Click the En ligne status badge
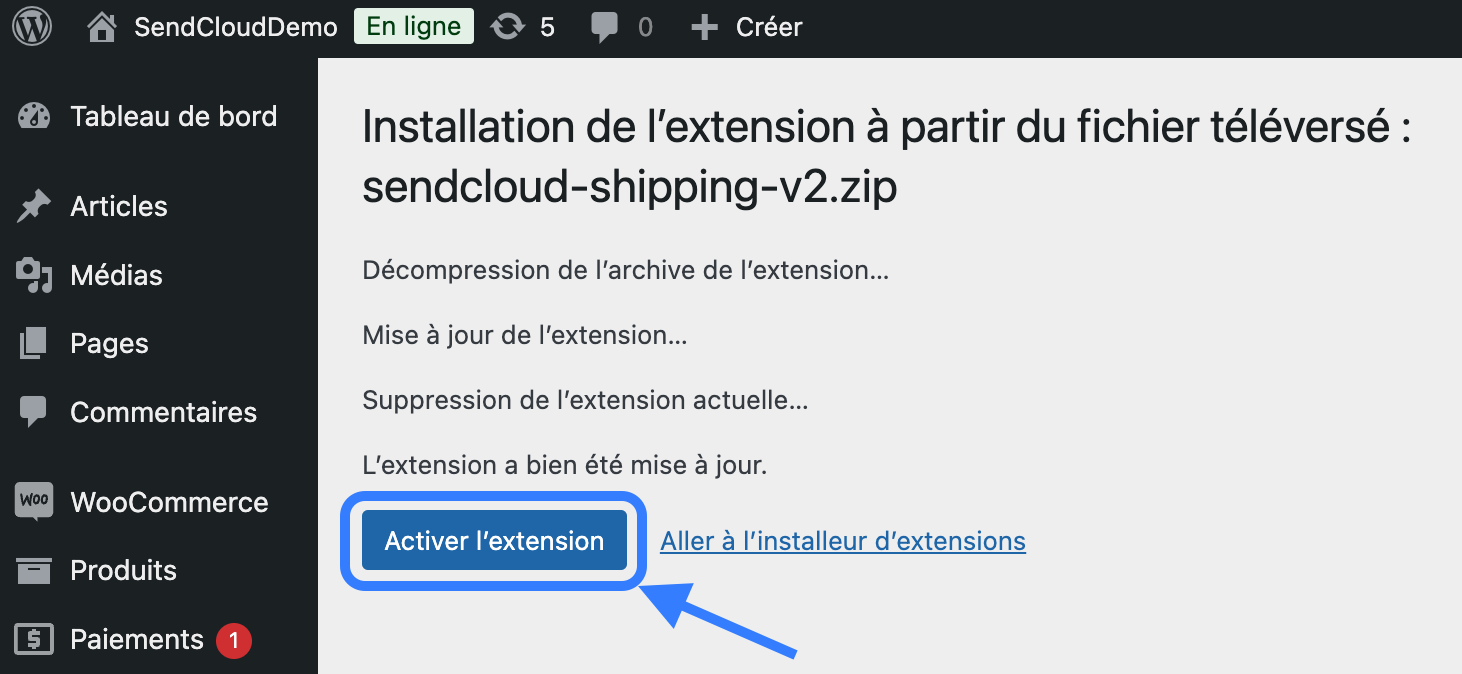This screenshot has height=674, width=1462. click(x=414, y=27)
